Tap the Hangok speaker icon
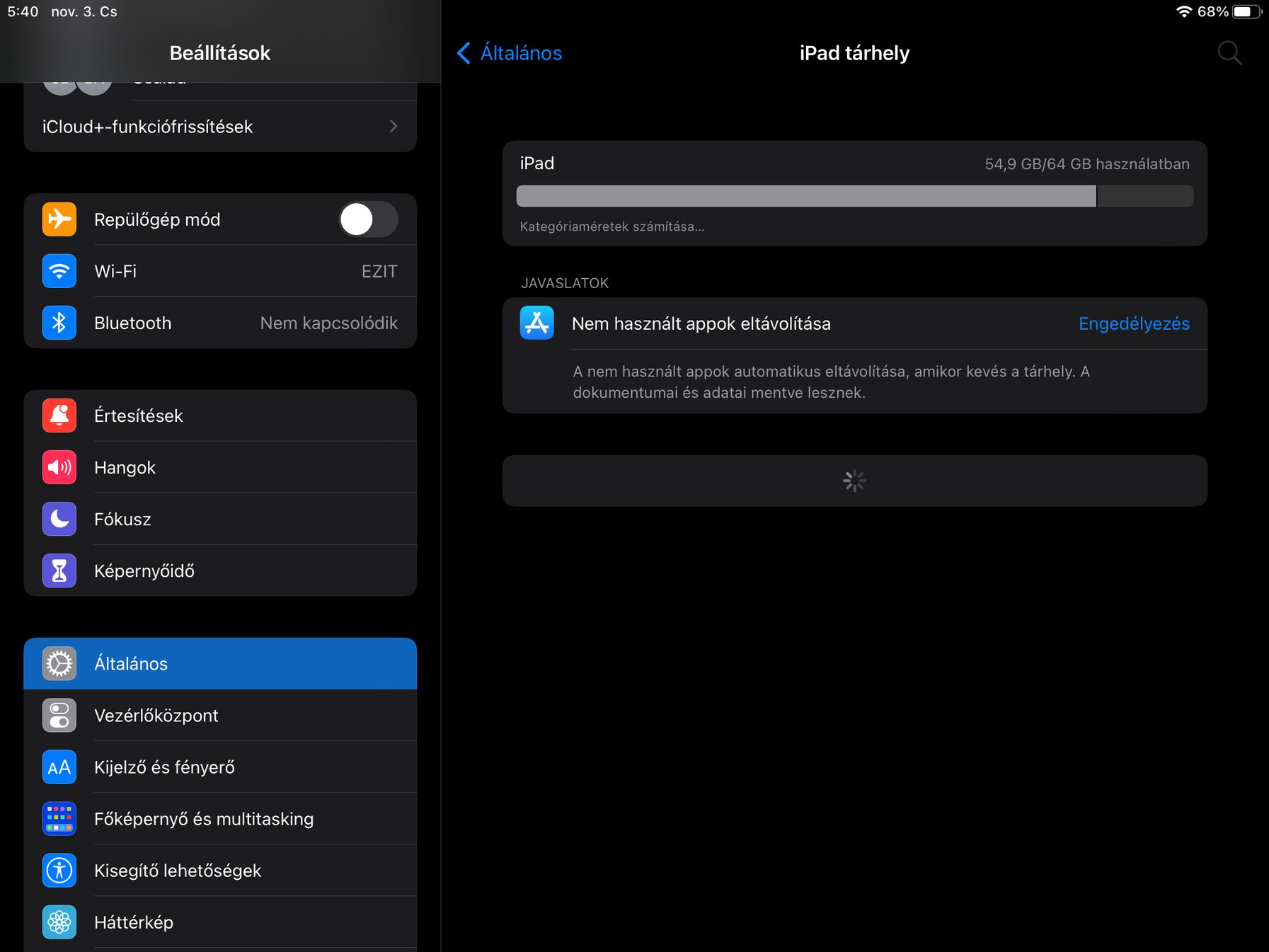This screenshot has width=1269, height=952. click(59, 467)
